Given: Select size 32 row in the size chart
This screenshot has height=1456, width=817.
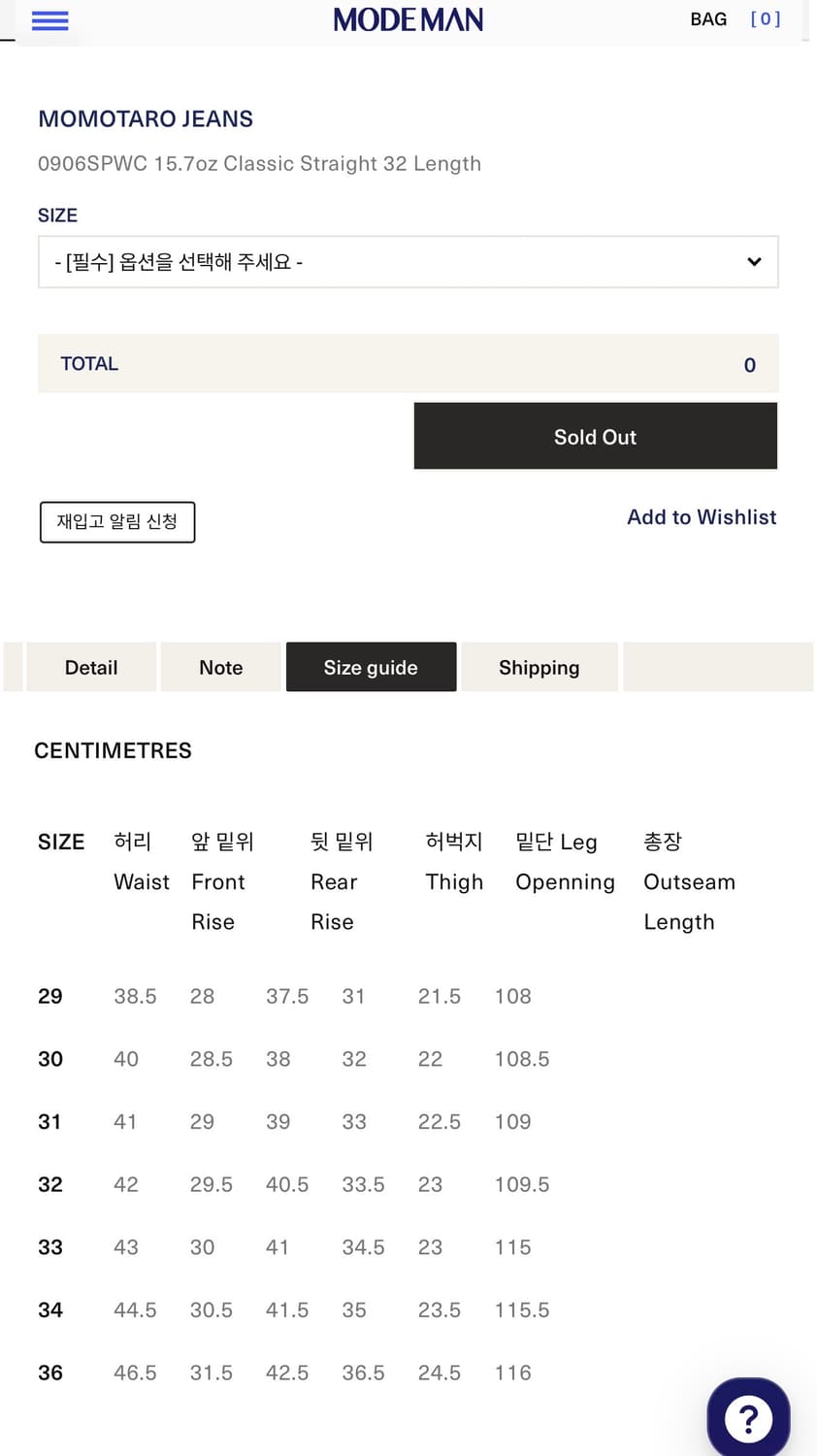Looking at the screenshot, I should coord(49,1184).
